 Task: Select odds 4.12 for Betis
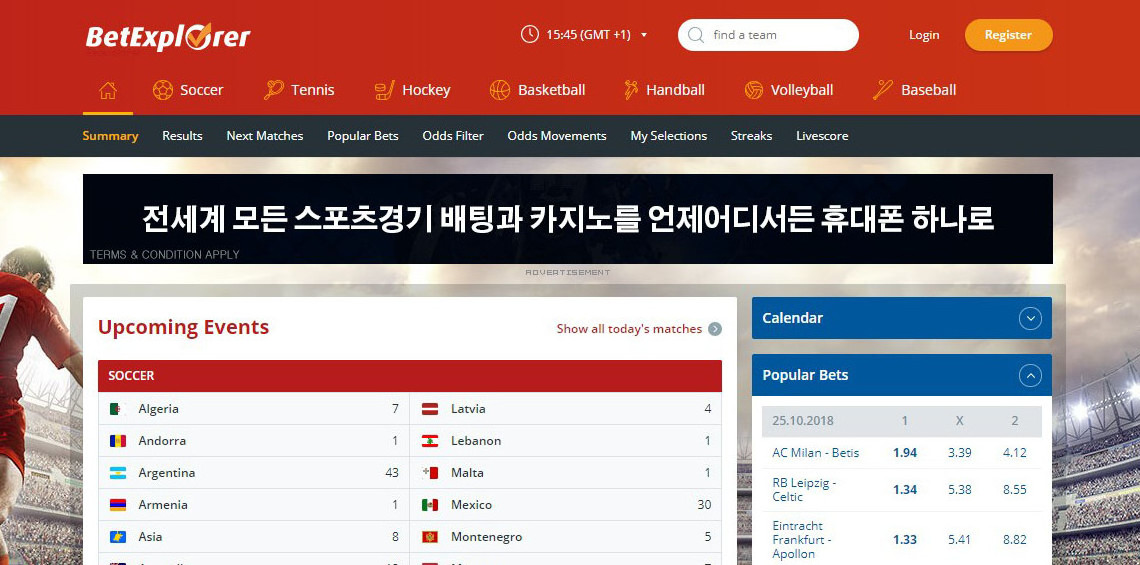click(1015, 452)
